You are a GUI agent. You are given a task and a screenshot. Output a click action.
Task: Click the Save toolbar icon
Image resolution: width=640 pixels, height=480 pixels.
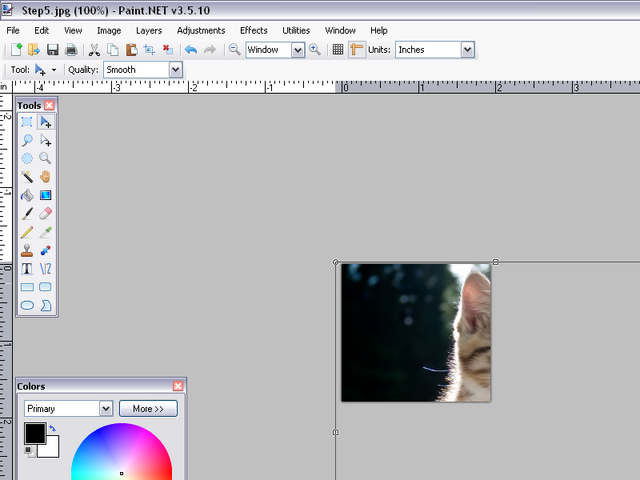pos(53,50)
